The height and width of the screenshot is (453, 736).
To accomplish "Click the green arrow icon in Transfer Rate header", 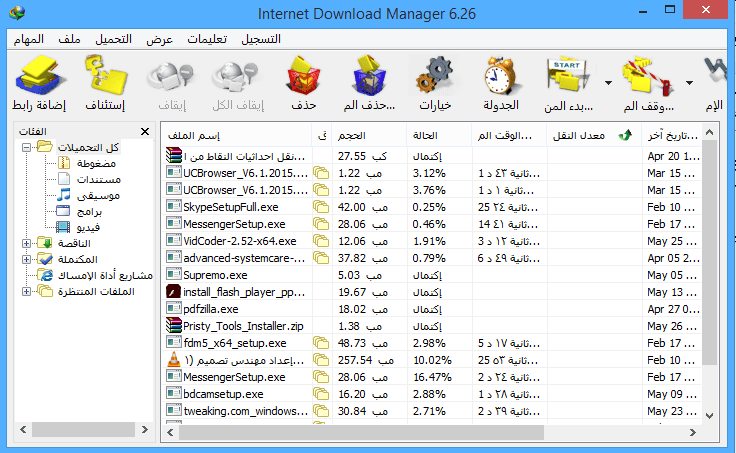I will pyautogui.click(x=625, y=135).
